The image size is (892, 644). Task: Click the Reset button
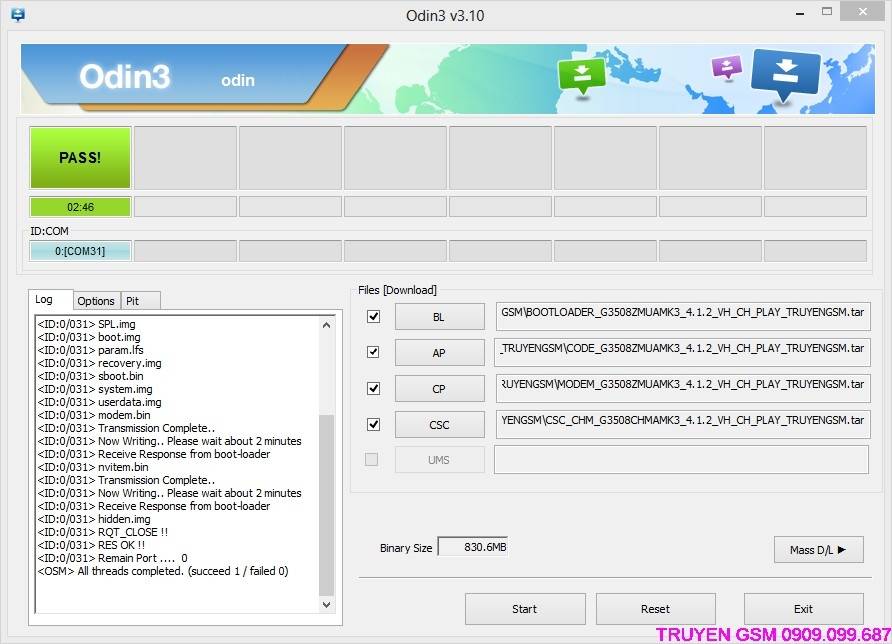(x=656, y=609)
